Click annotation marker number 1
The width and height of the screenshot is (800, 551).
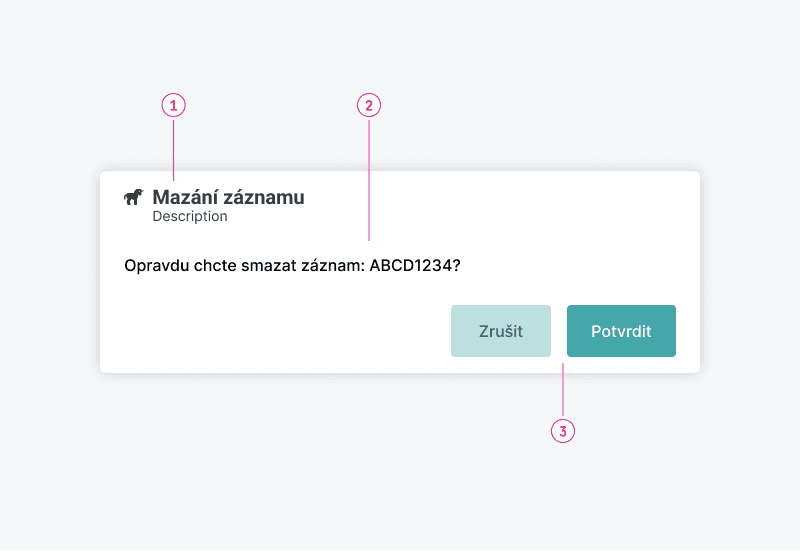point(174,105)
